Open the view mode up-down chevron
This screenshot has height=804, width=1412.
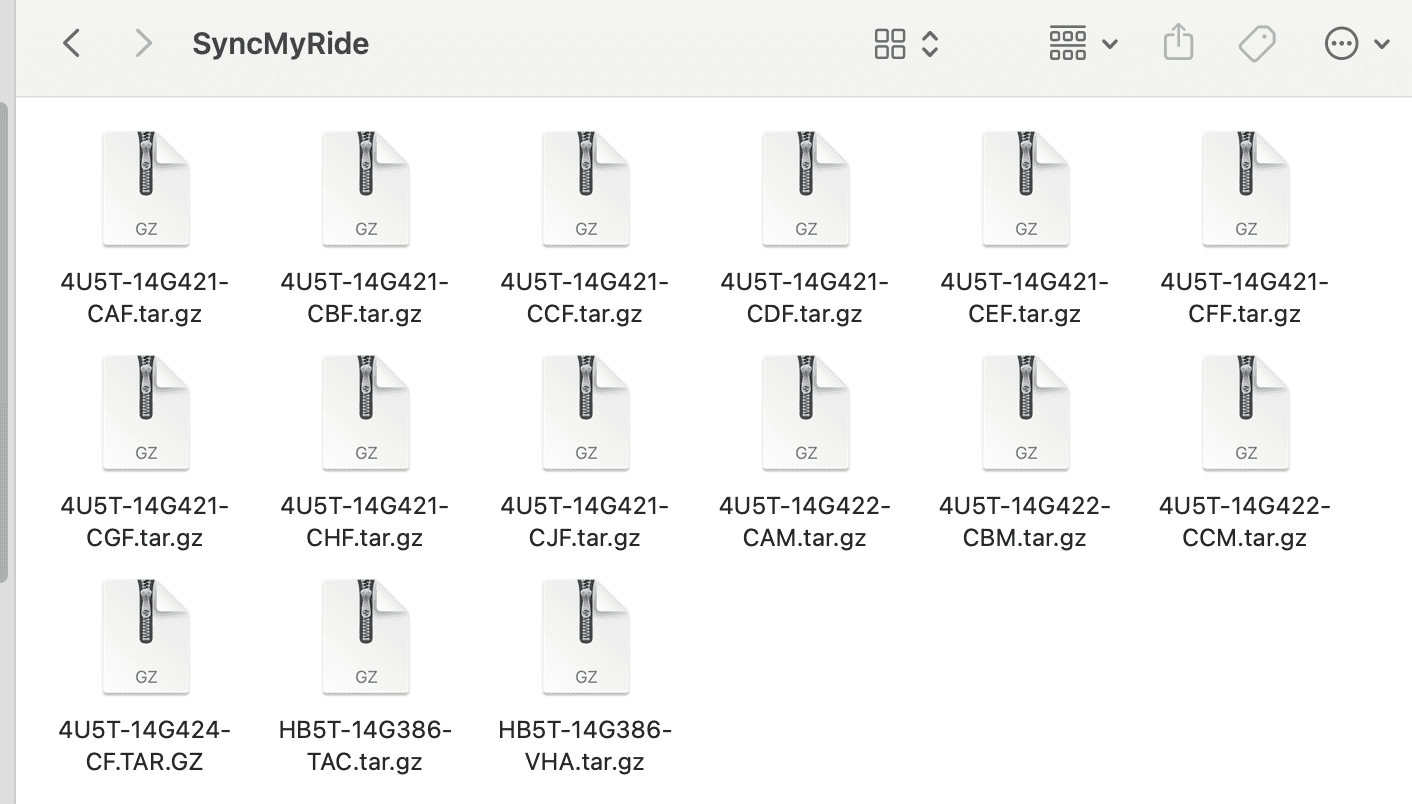click(930, 44)
